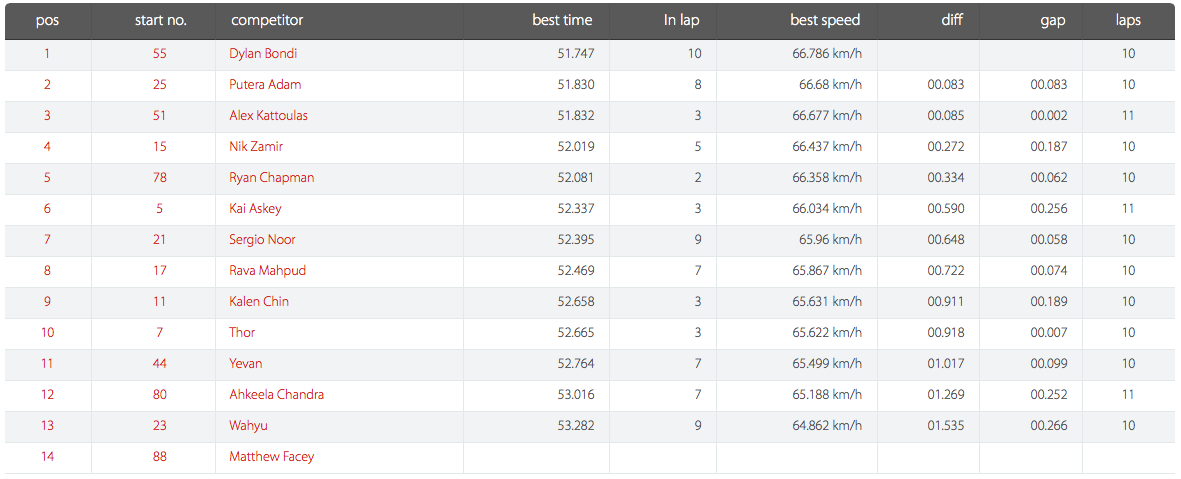
Task: Open Ahkeela Chandra's competitor page
Action: tap(276, 394)
